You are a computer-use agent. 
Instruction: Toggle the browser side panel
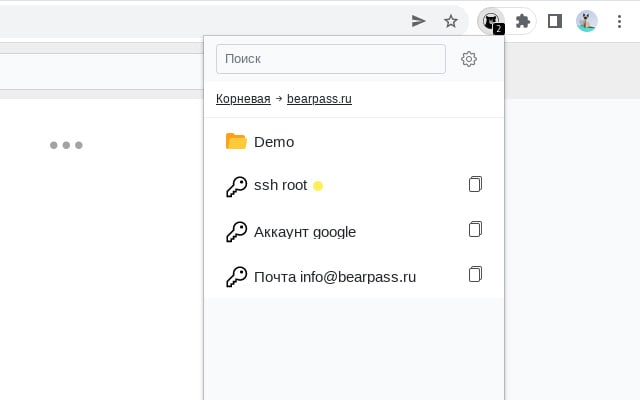555,20
